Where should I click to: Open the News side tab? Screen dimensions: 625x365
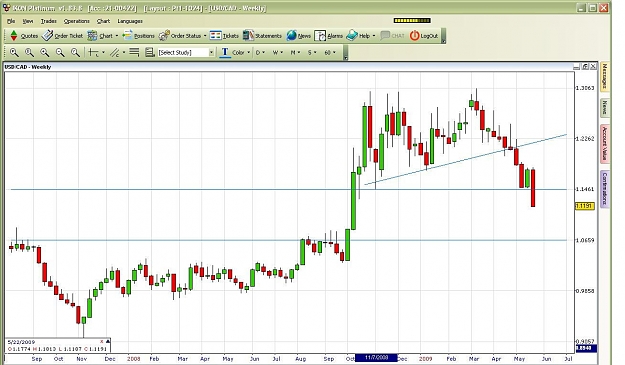pos(605,108)
